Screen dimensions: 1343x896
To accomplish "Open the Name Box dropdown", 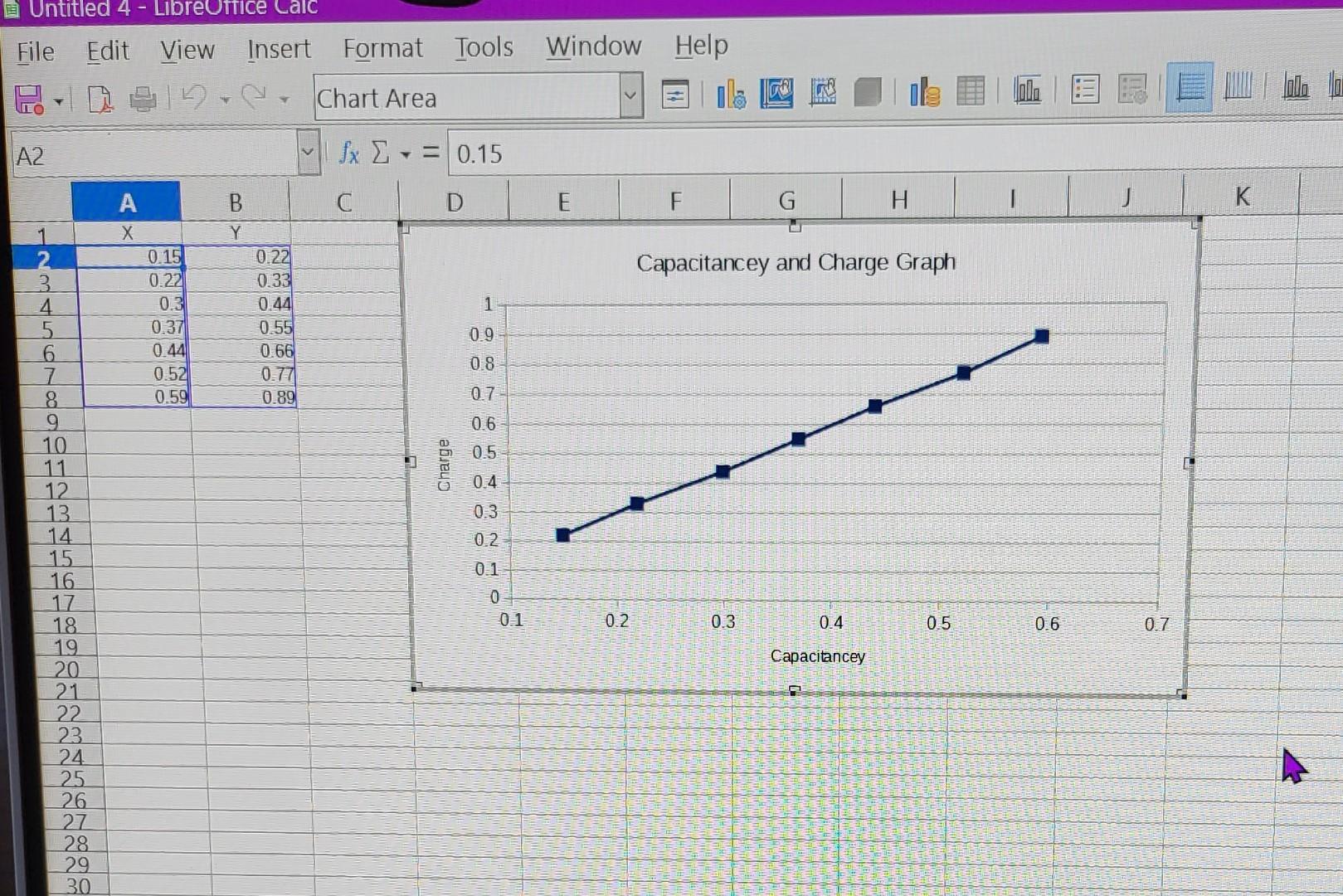I will click(309, 153).
